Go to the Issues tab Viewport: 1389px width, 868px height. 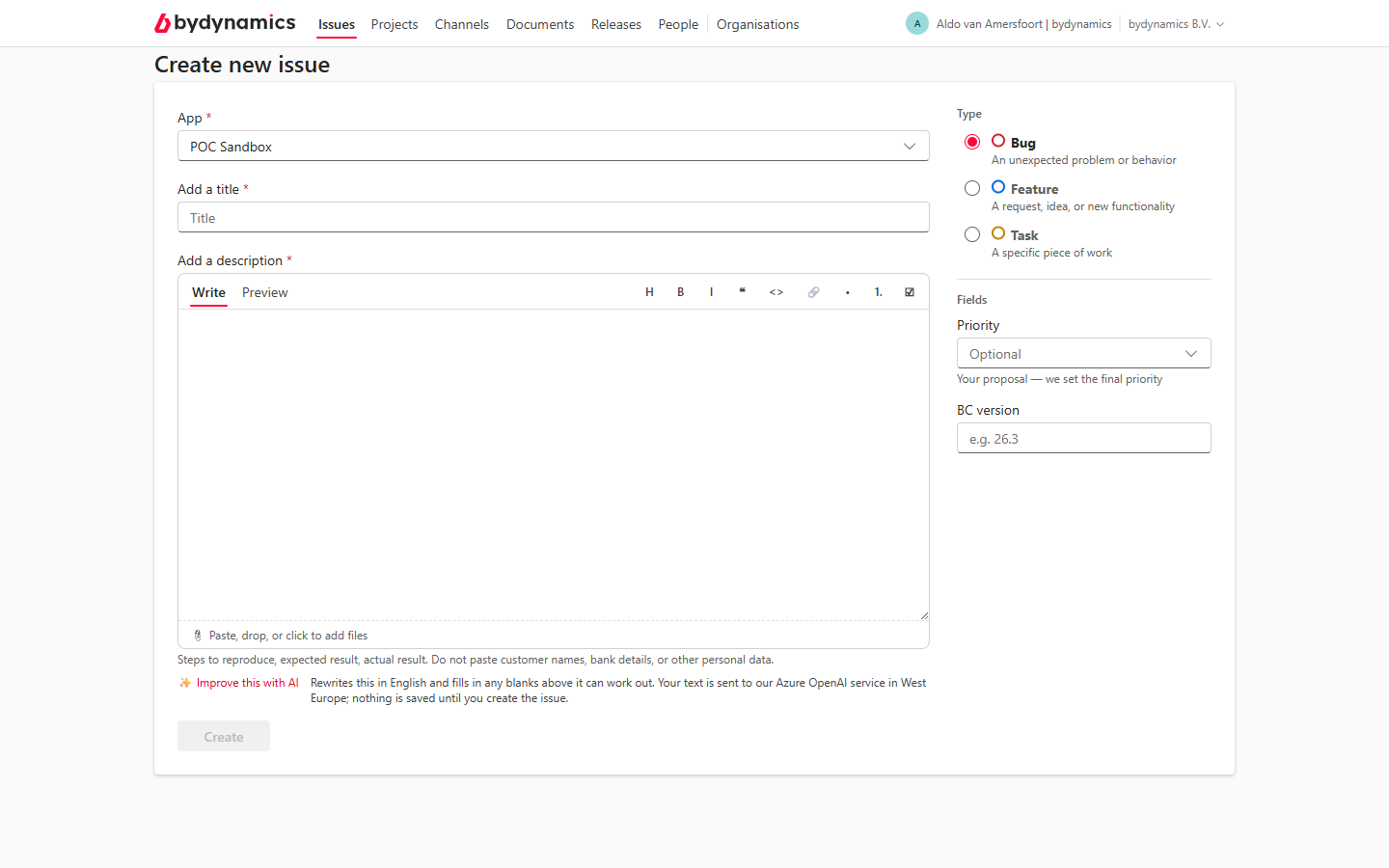point(337,24)
